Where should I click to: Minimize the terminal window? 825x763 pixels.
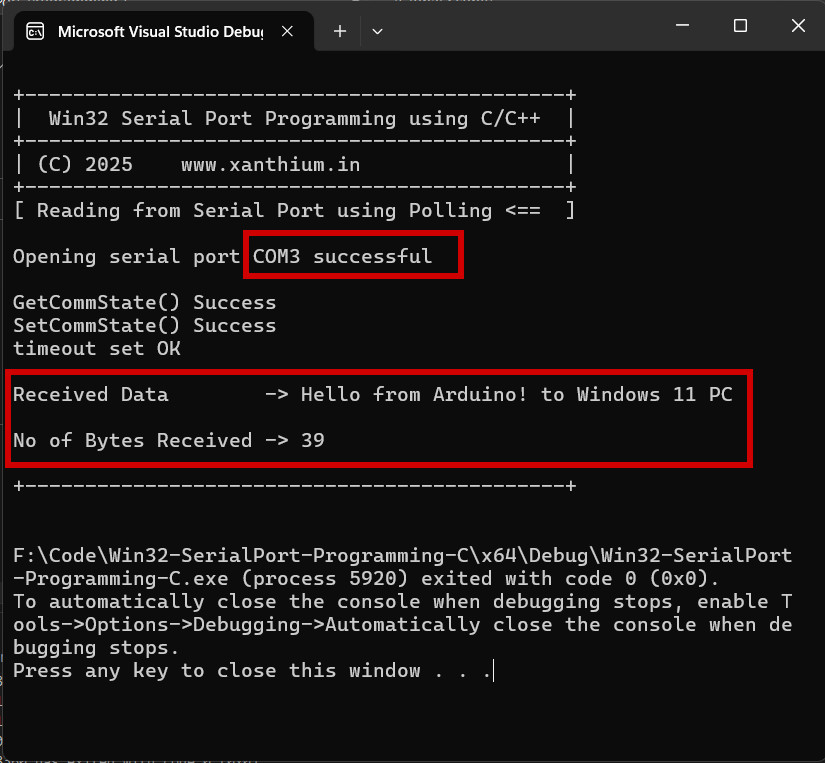click(x=682, y=25)
